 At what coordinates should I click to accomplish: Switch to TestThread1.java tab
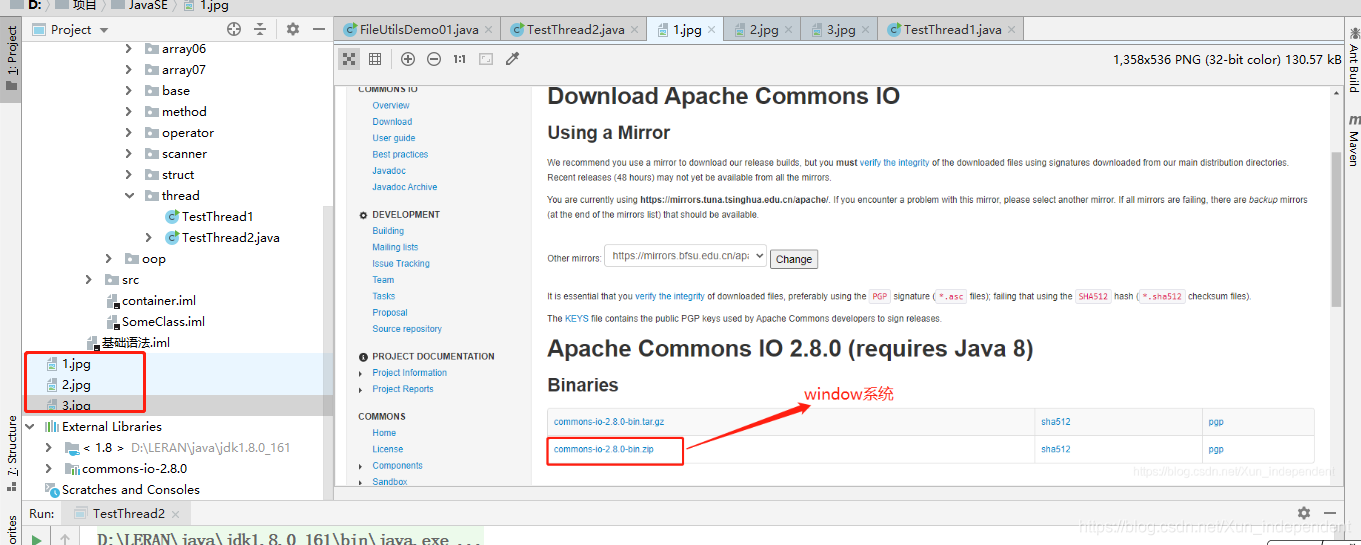[x=952, y=29]
